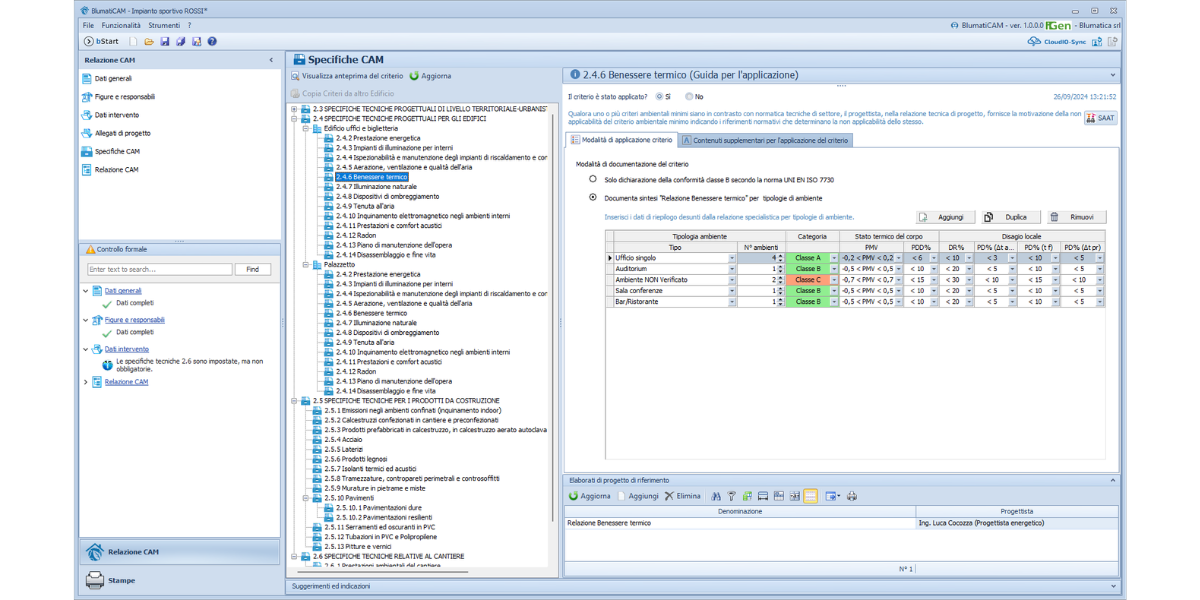1200x600 pixels.
Task: Click the filter funnel icon in Elaborati toolbar
Action: coord(732,496)
